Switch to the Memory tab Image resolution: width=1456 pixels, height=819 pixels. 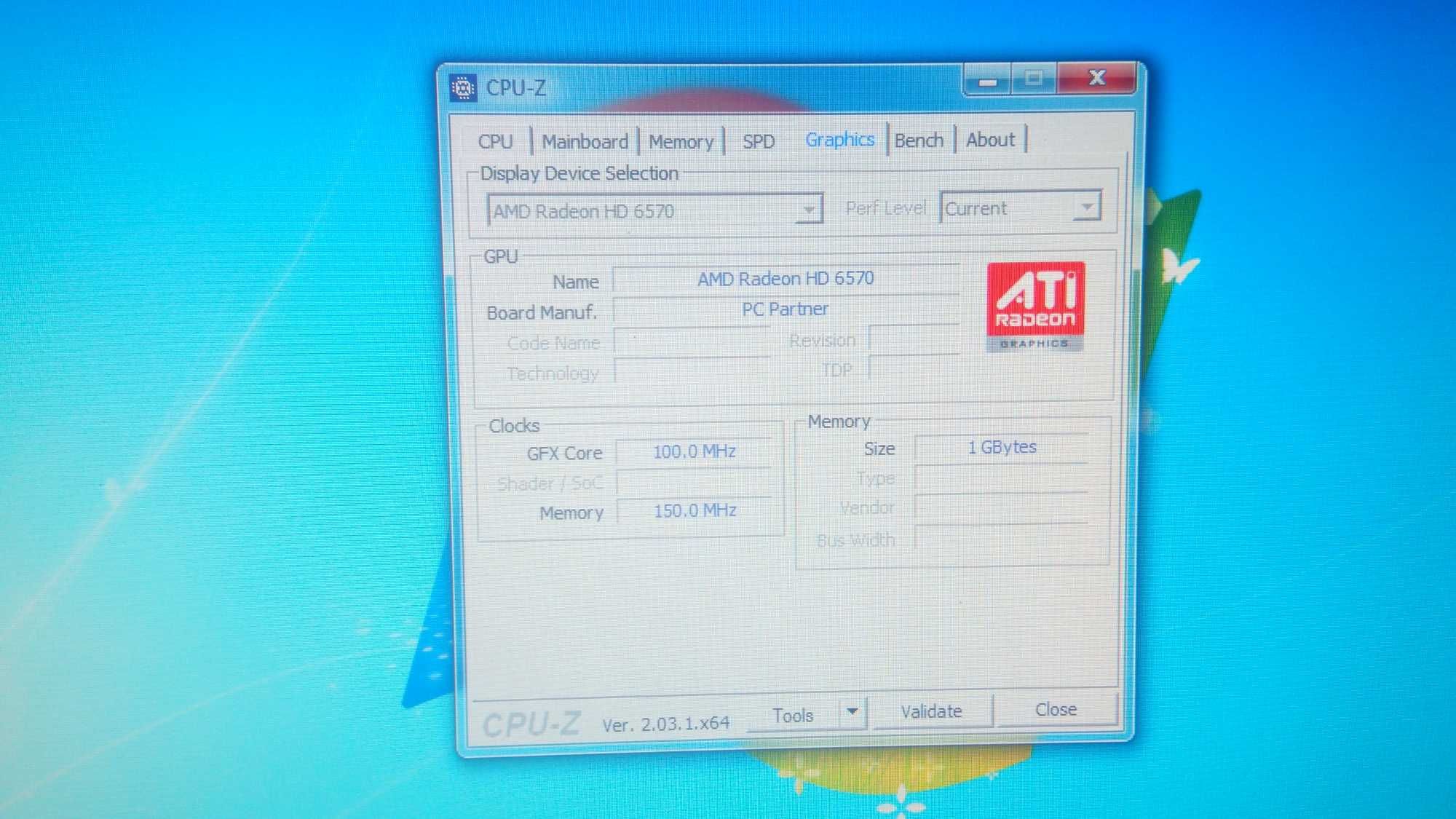click(x=680, y=140)
